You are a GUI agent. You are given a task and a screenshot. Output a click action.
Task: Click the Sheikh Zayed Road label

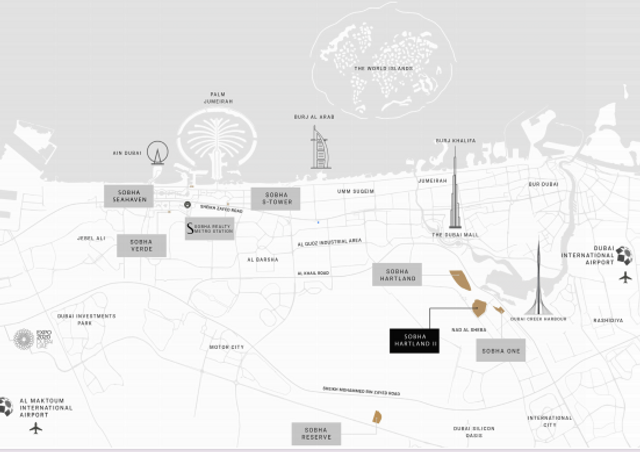(x=221, y=209)
